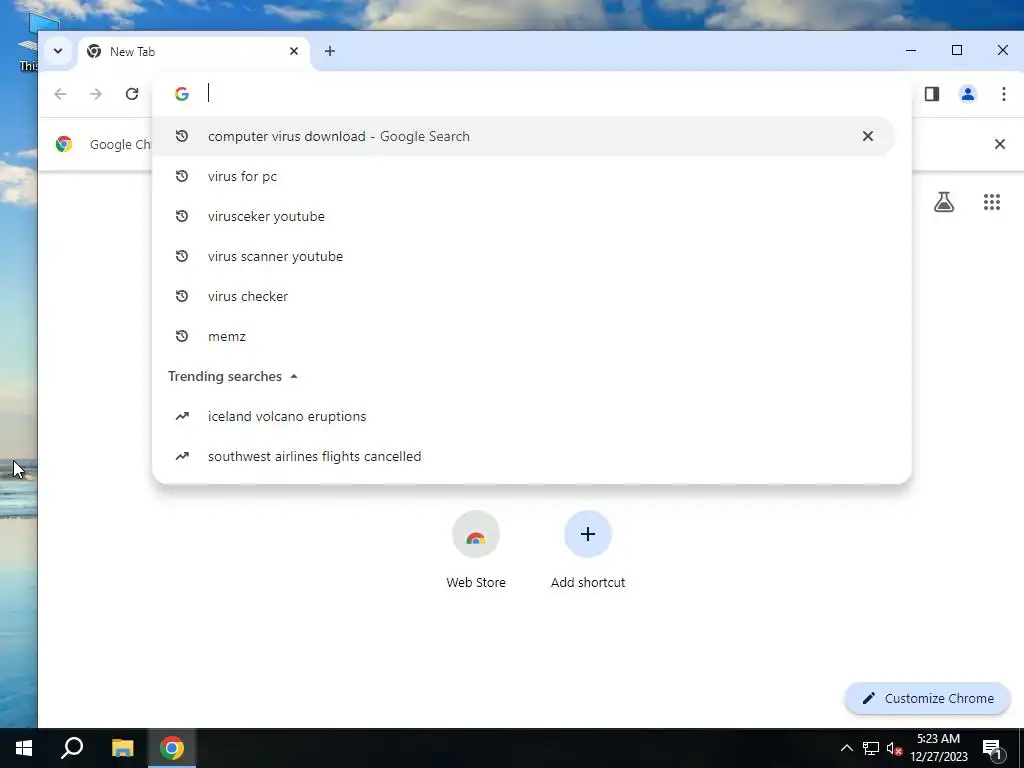This screenshot has height=768, width=1024.
Task: Click trending icon beside 'southwest airlines flights cancelled'
Action: tap(182, 456)
